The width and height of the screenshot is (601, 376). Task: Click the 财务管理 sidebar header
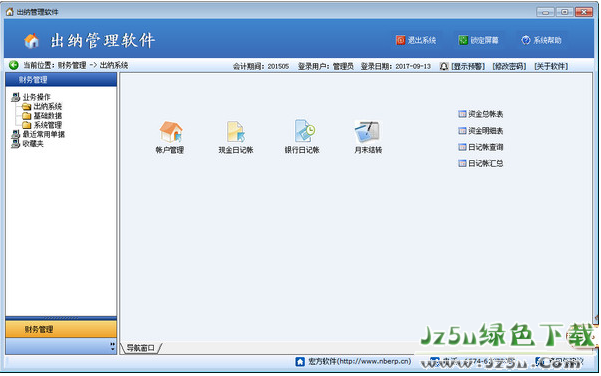click(61, 80)
